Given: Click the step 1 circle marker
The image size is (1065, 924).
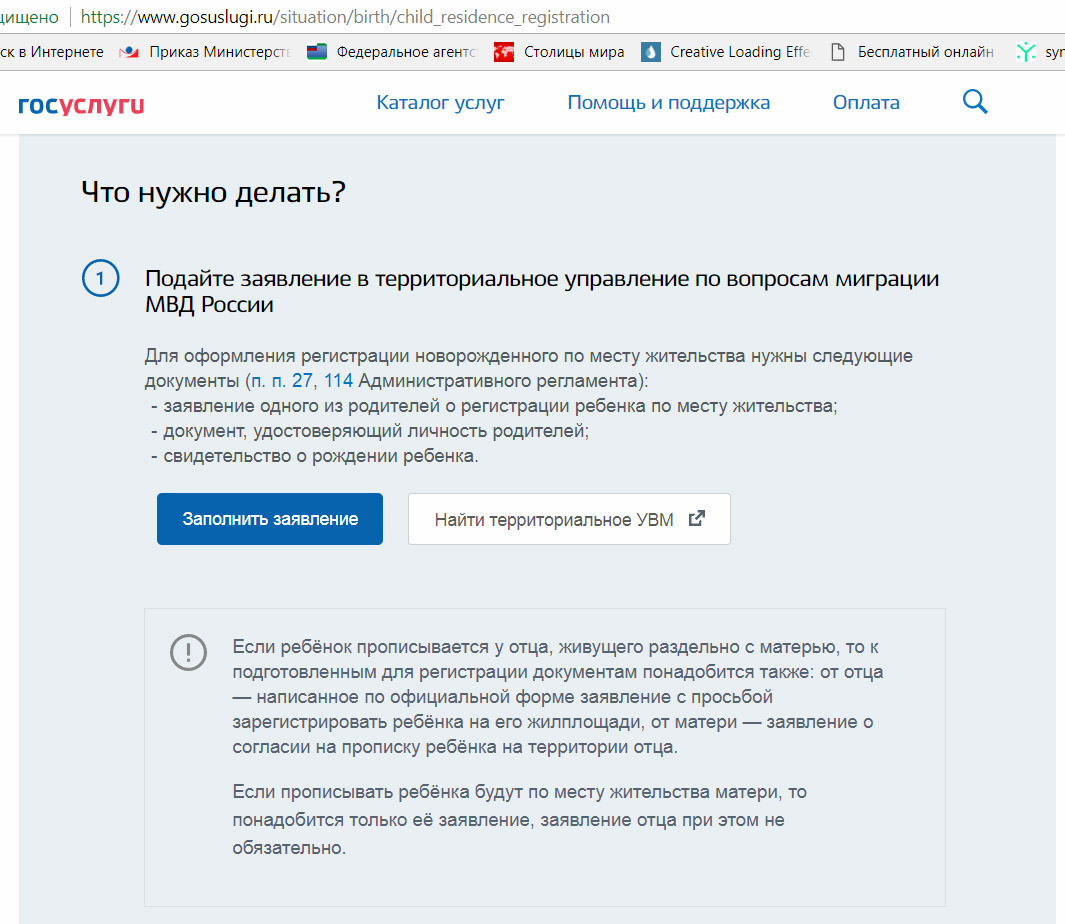Looking at the screenshot, I should pos(100,280).
